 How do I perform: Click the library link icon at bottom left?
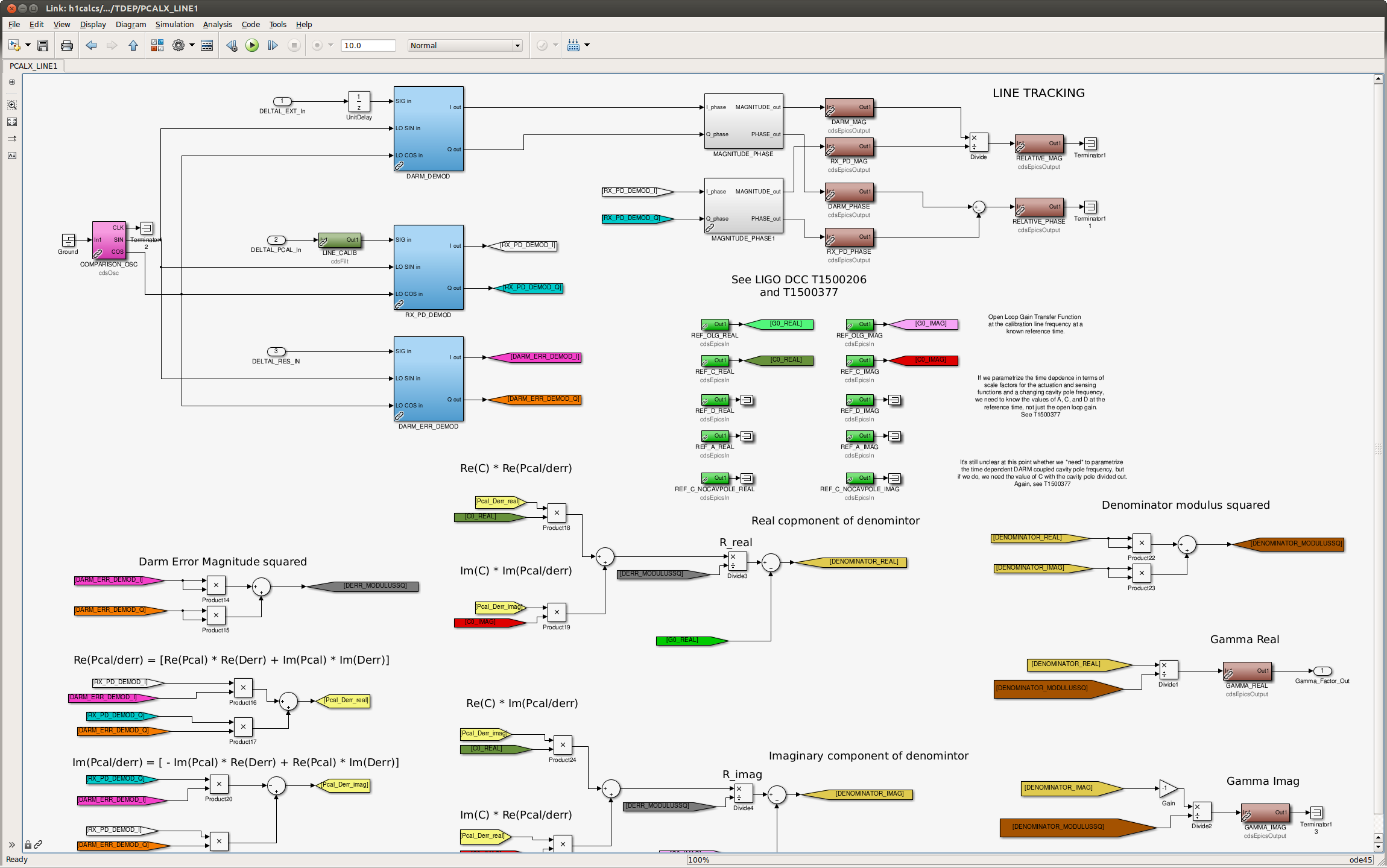[38, 844]
